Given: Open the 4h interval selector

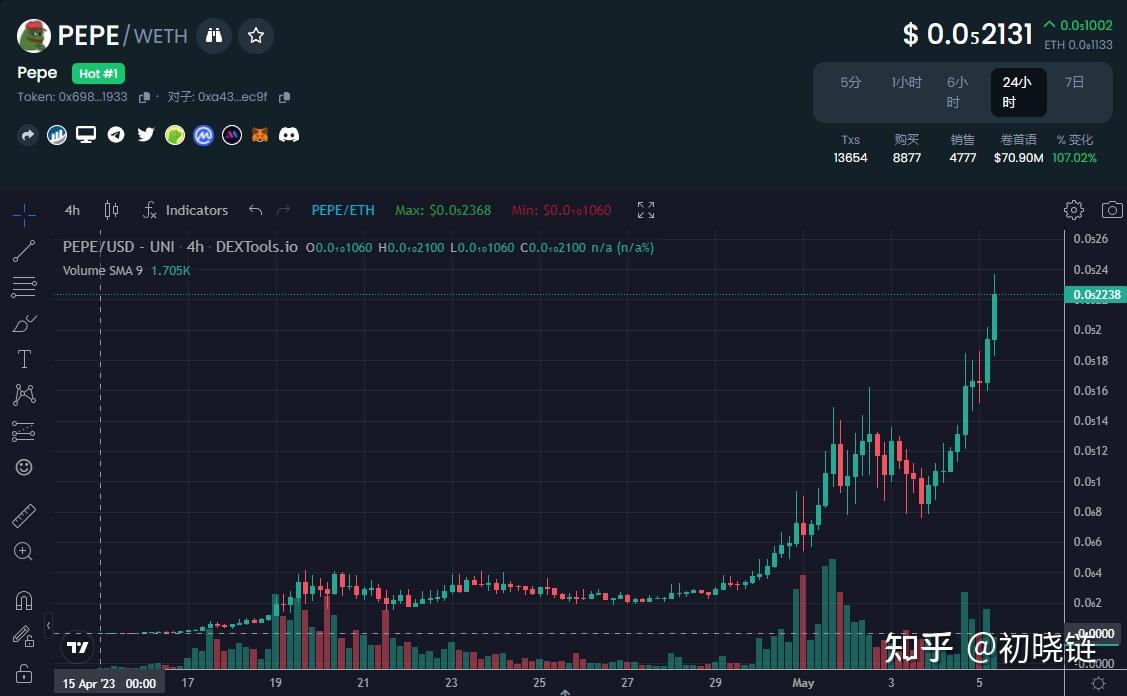Looking at the screenshot, I should [x=71, y=210].
